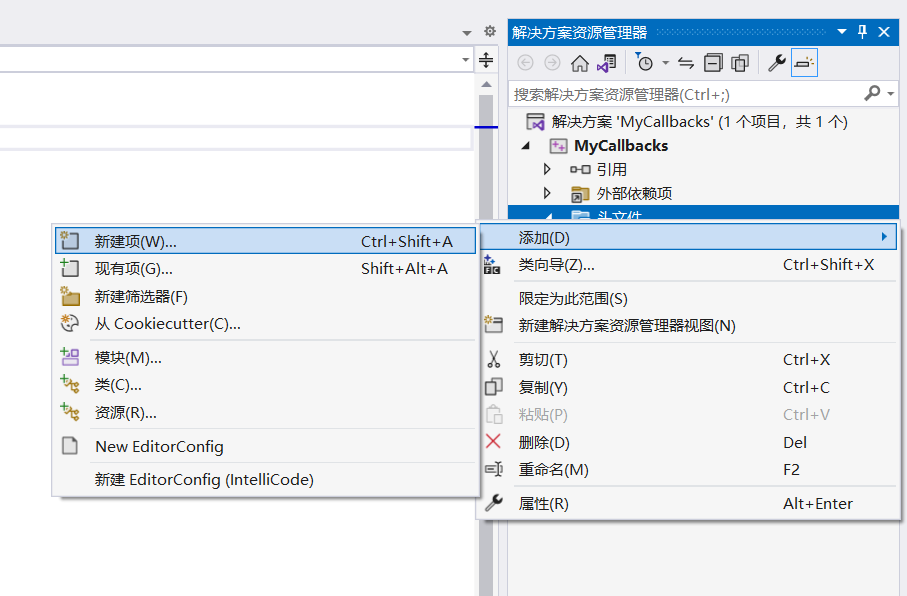Select 模块(M)... in Add submenu
907x596 pixels.
click(266, 358)
